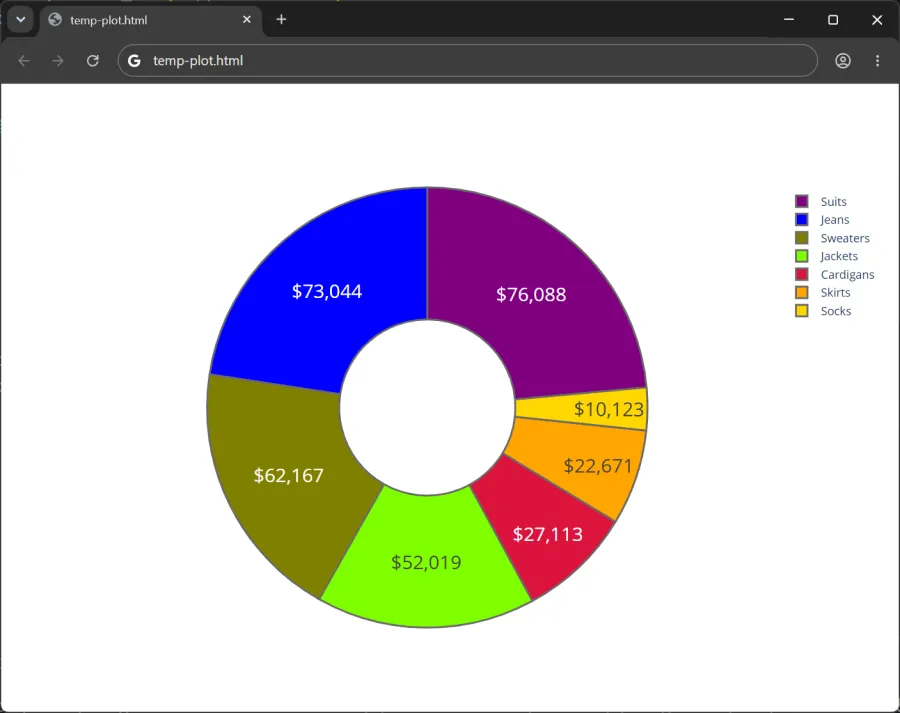Click the globe favicon on the tab
This screenshot has height=713, width=900.
(x=55, y=20)
